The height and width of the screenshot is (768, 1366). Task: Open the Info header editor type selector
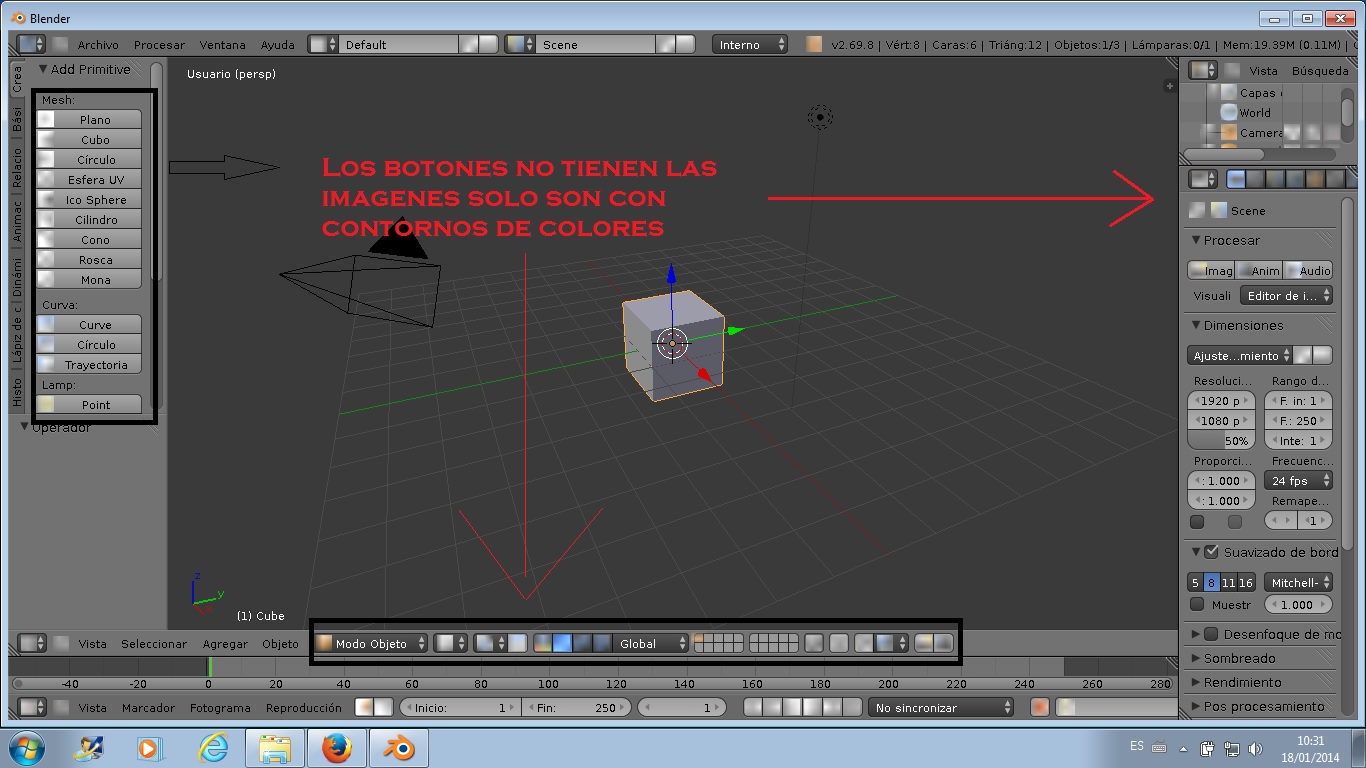pos(32,44)
